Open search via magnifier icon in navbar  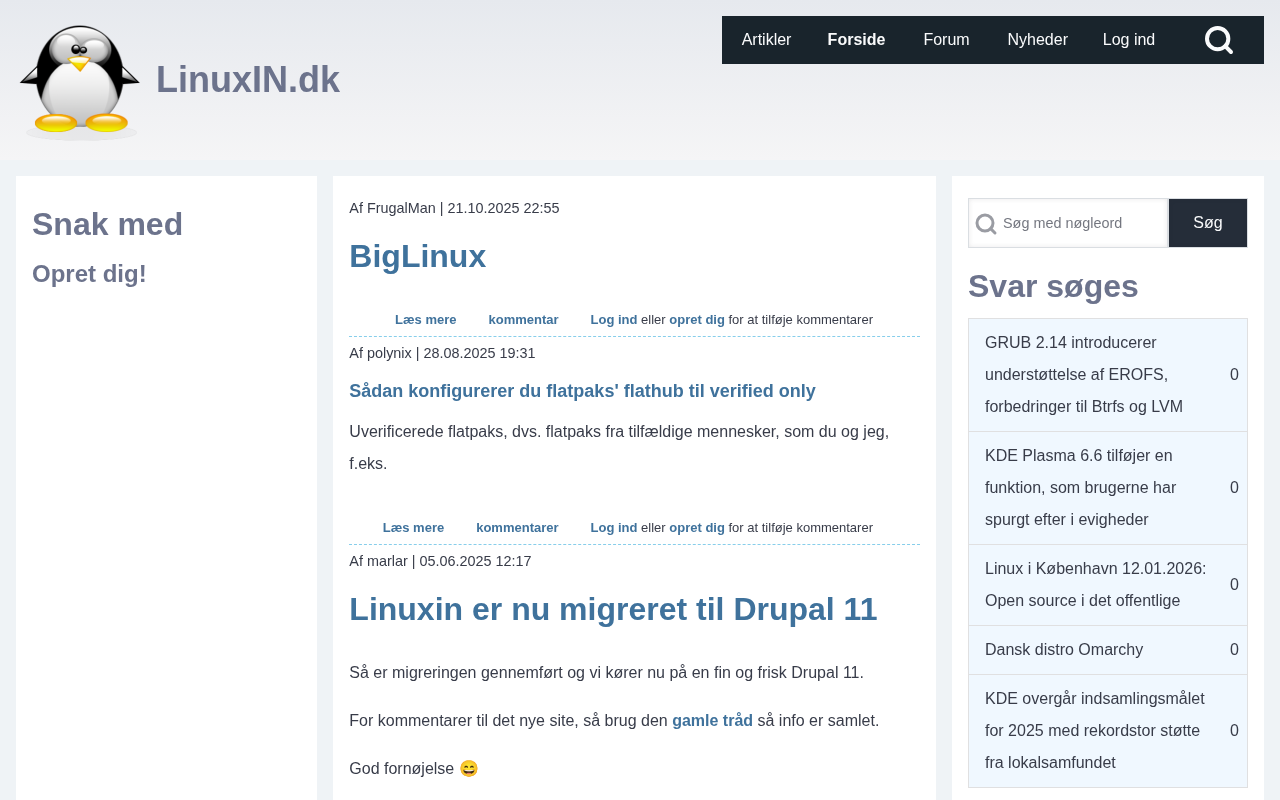pos(1218,40)
